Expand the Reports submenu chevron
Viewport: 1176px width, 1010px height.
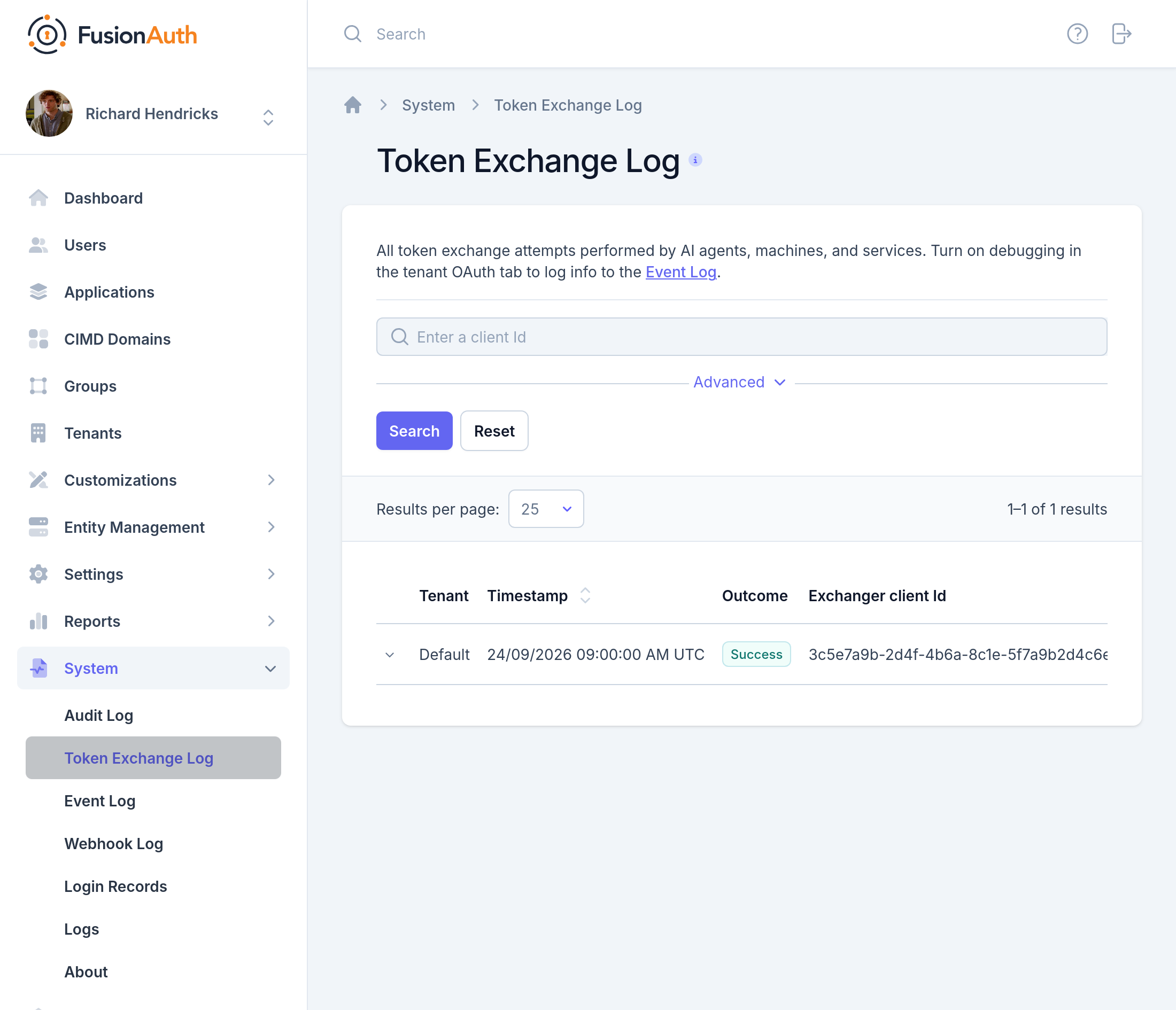point(272,621)
